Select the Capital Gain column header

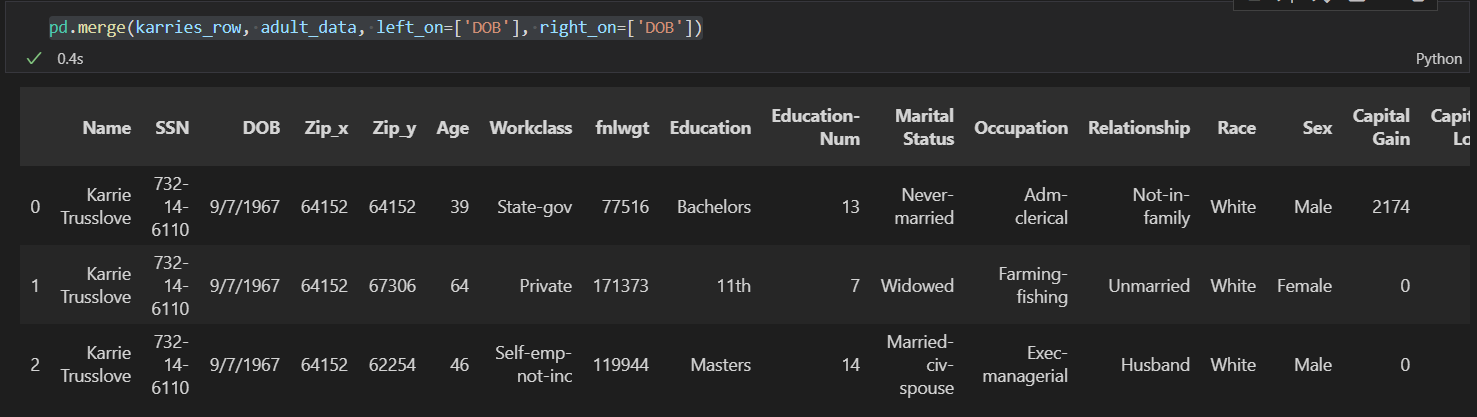click(x=1381, y=127)
